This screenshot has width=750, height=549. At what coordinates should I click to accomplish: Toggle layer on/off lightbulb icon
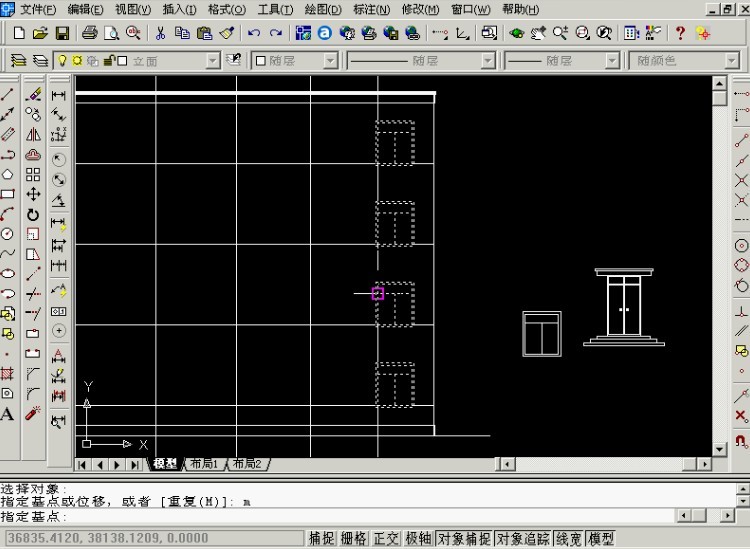click(x=62, y=61)
